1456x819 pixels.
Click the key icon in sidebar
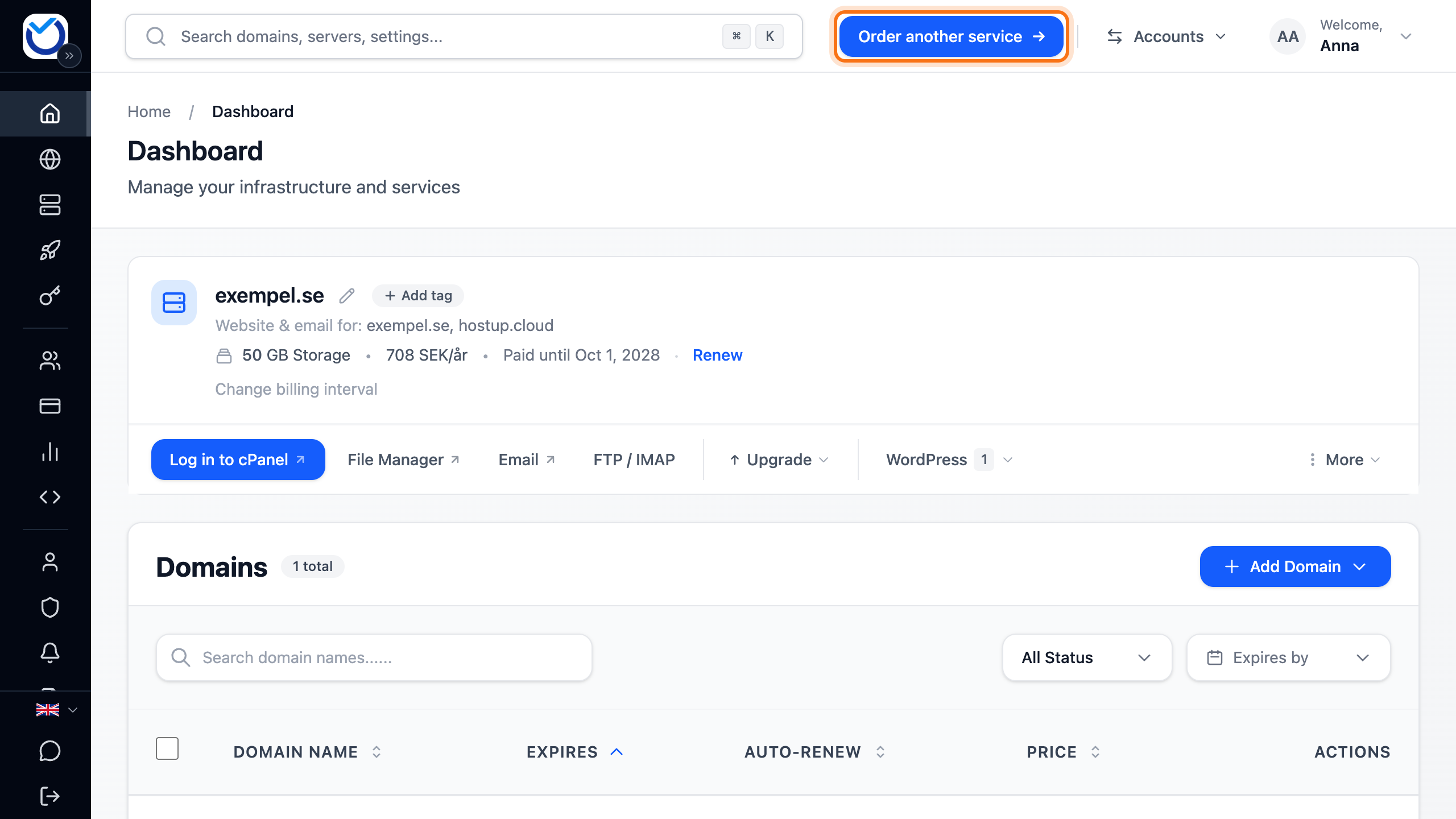tap(50, 296)
